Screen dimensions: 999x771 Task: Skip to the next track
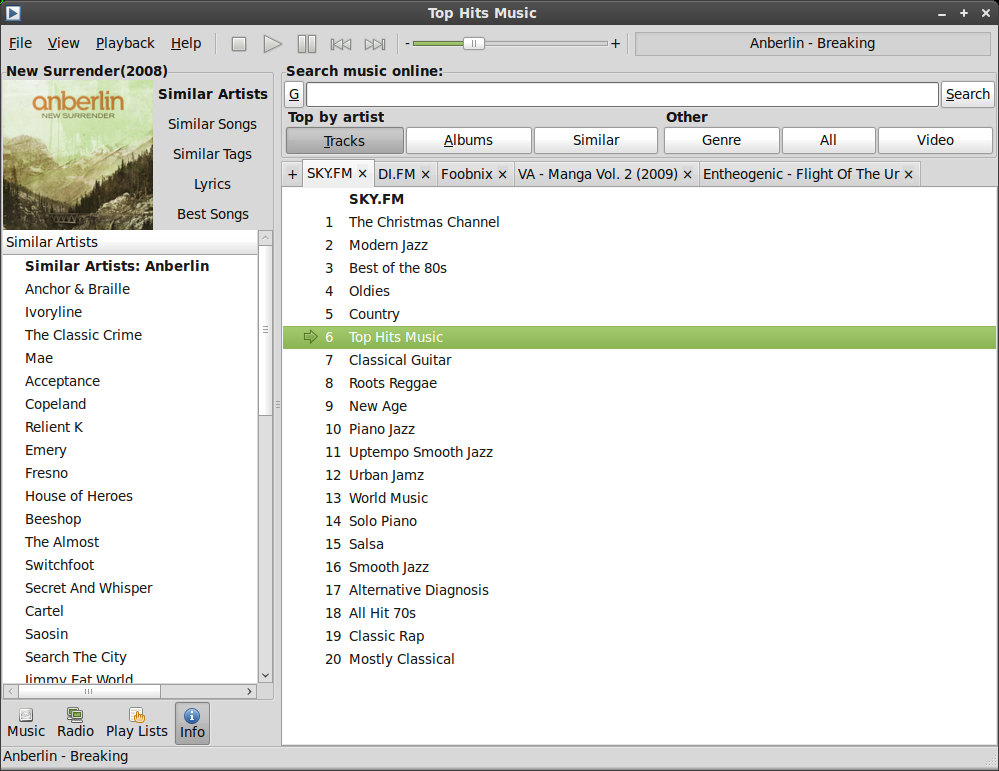click(375, 43)
